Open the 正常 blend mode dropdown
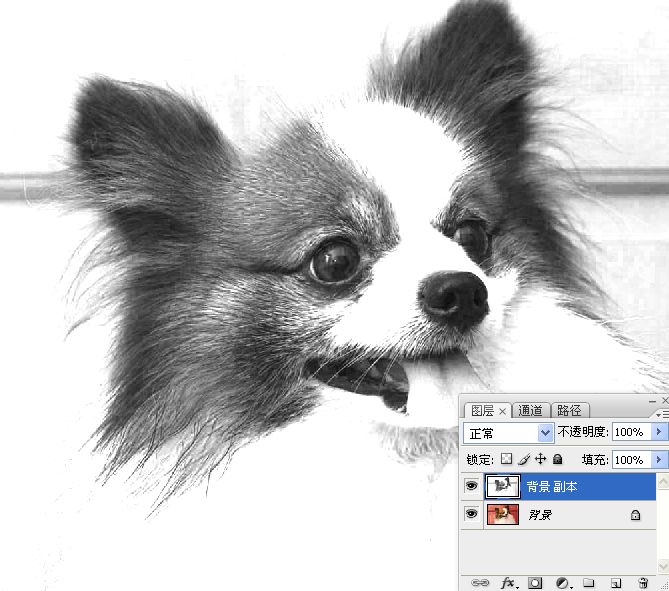This screenshot has height=591, width=669. pyautogui.click(x=509, y=433)
